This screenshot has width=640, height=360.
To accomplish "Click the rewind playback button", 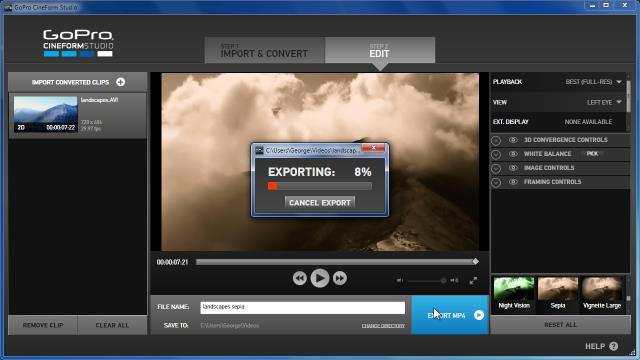I will coord(300,278).
